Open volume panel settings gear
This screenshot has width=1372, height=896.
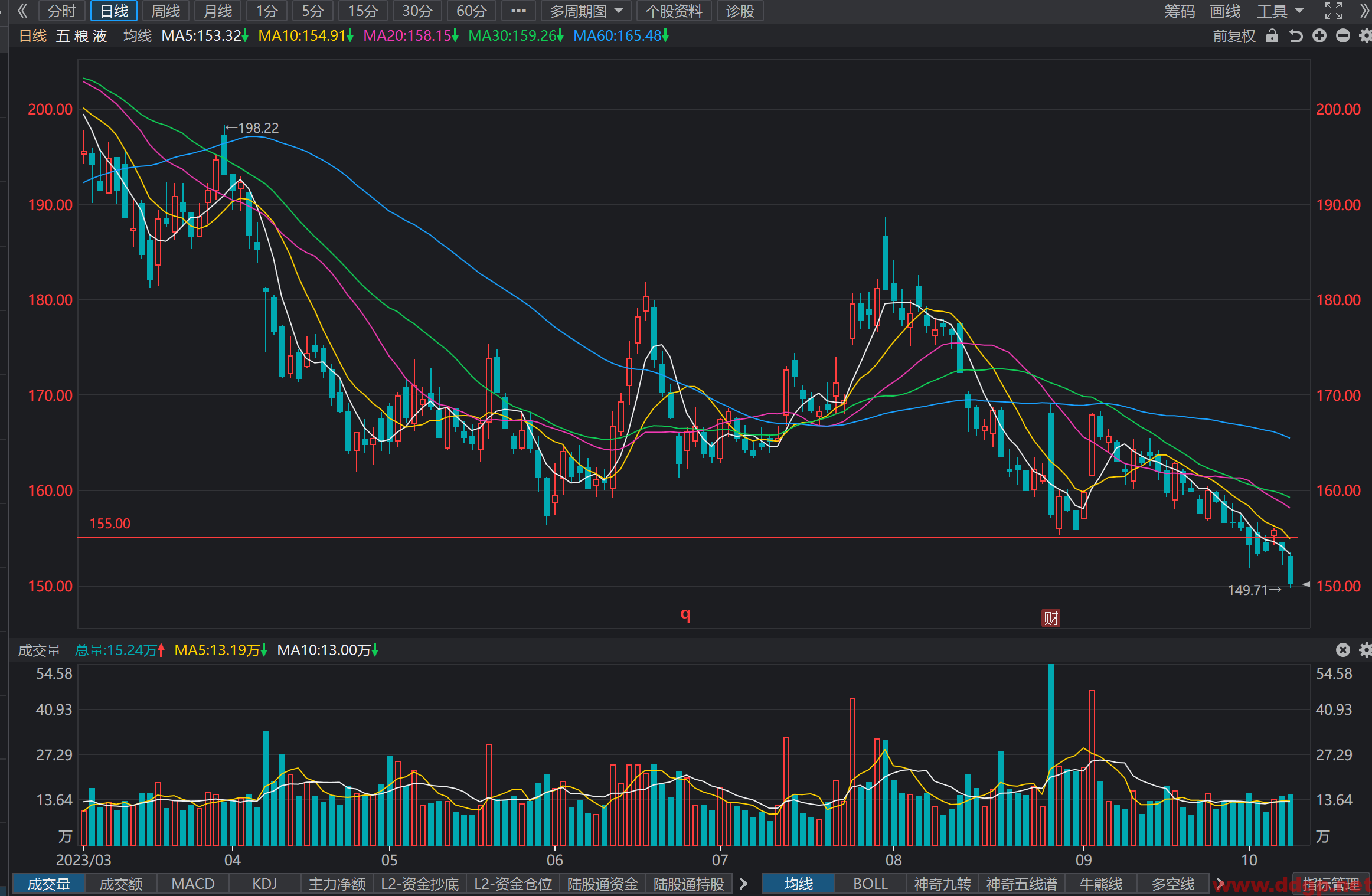pos(1365,650)
